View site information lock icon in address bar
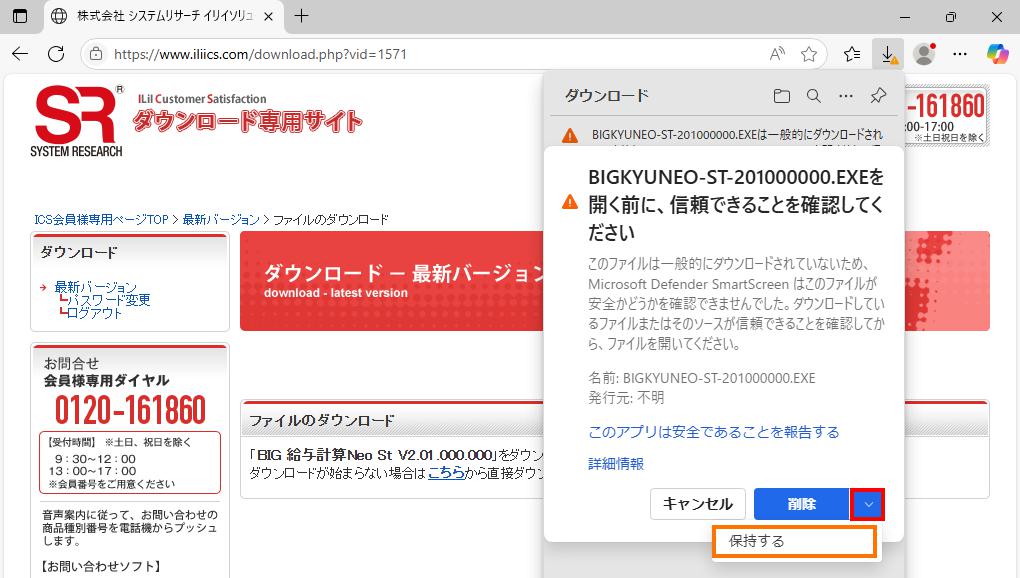Viewport: 1020px width, 578px height. (96, 54)
